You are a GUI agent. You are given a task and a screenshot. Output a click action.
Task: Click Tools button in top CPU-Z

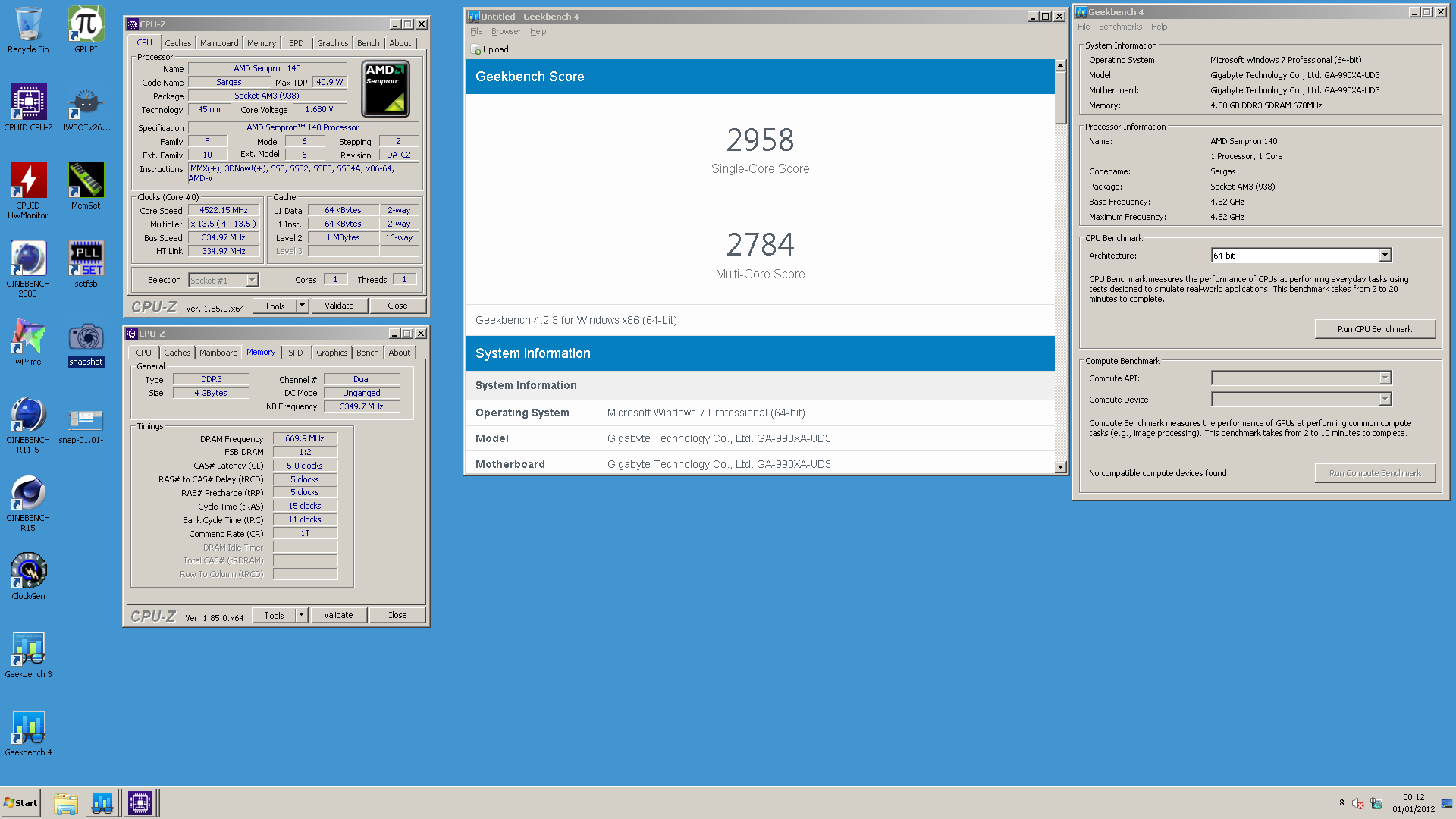[x=275, y=306]
